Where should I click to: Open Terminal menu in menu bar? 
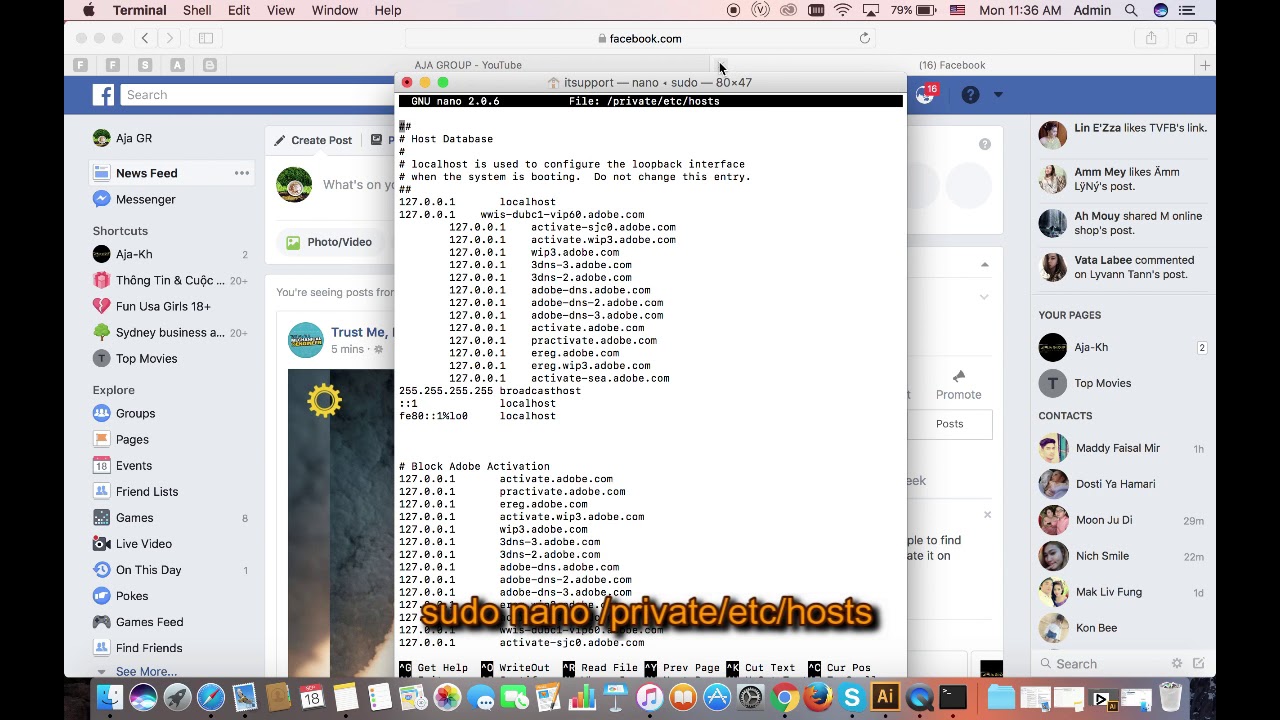coord(139,10)
